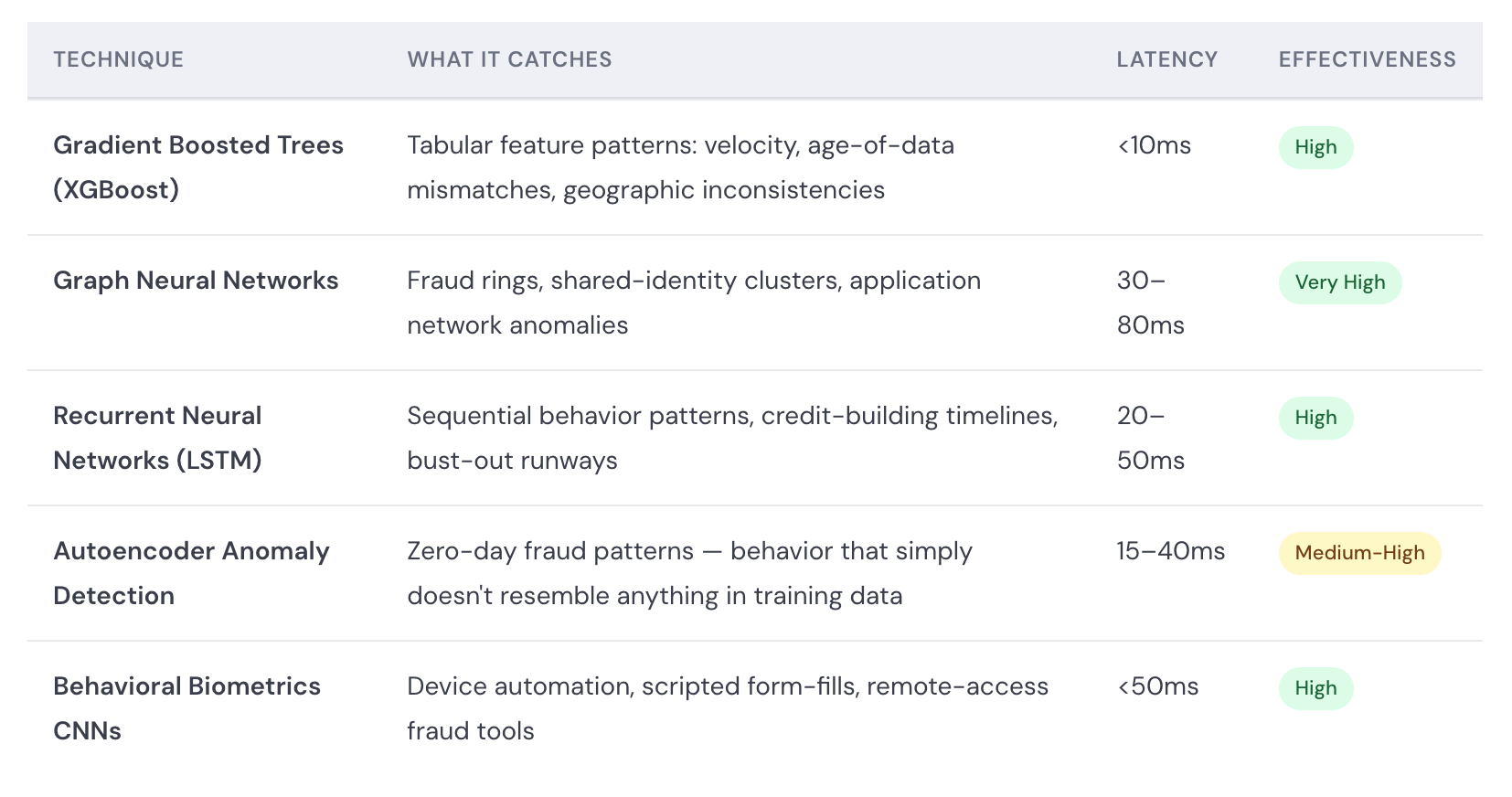Click the WHAT IT CATCHES column header
The height and width of the screenshot is (797, 1512).
509,59
